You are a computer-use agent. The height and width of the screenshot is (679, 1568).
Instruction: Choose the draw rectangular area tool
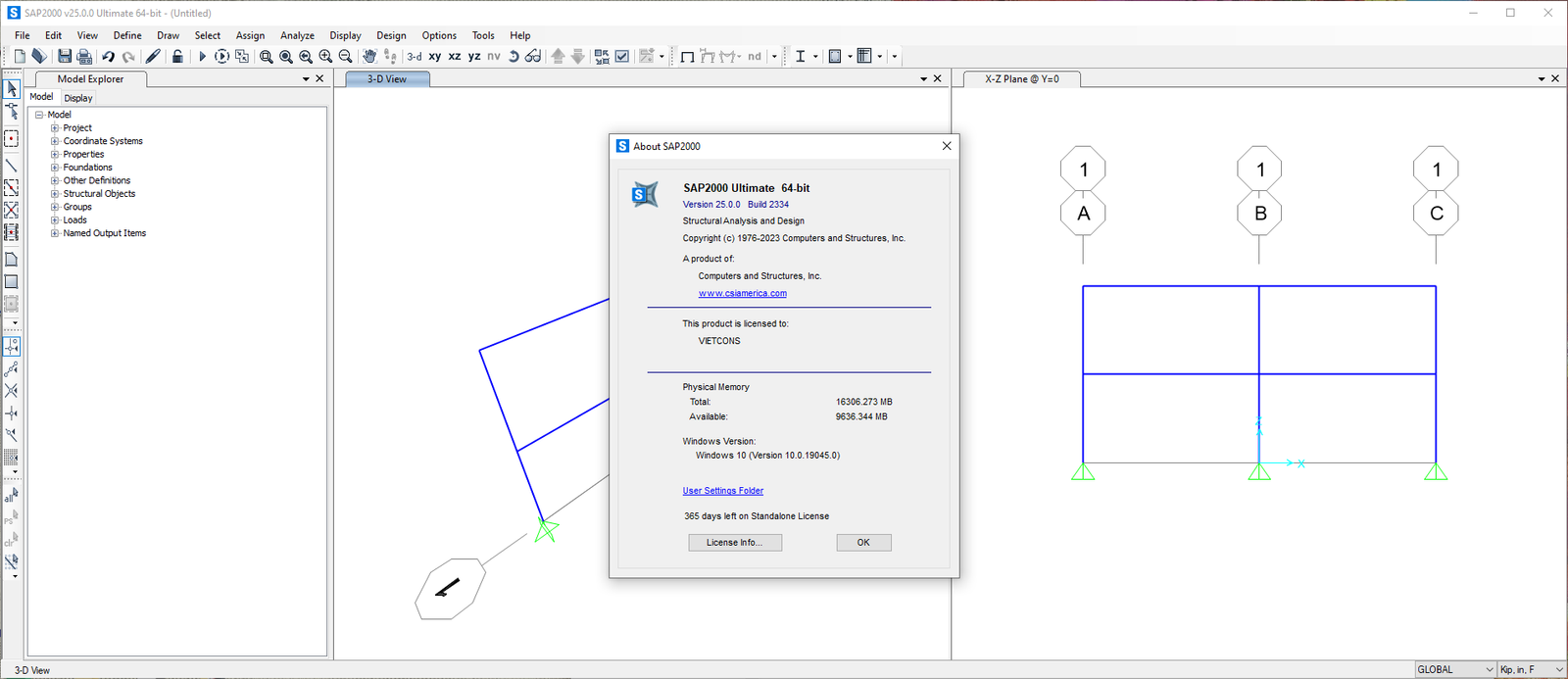coord(12,282)
